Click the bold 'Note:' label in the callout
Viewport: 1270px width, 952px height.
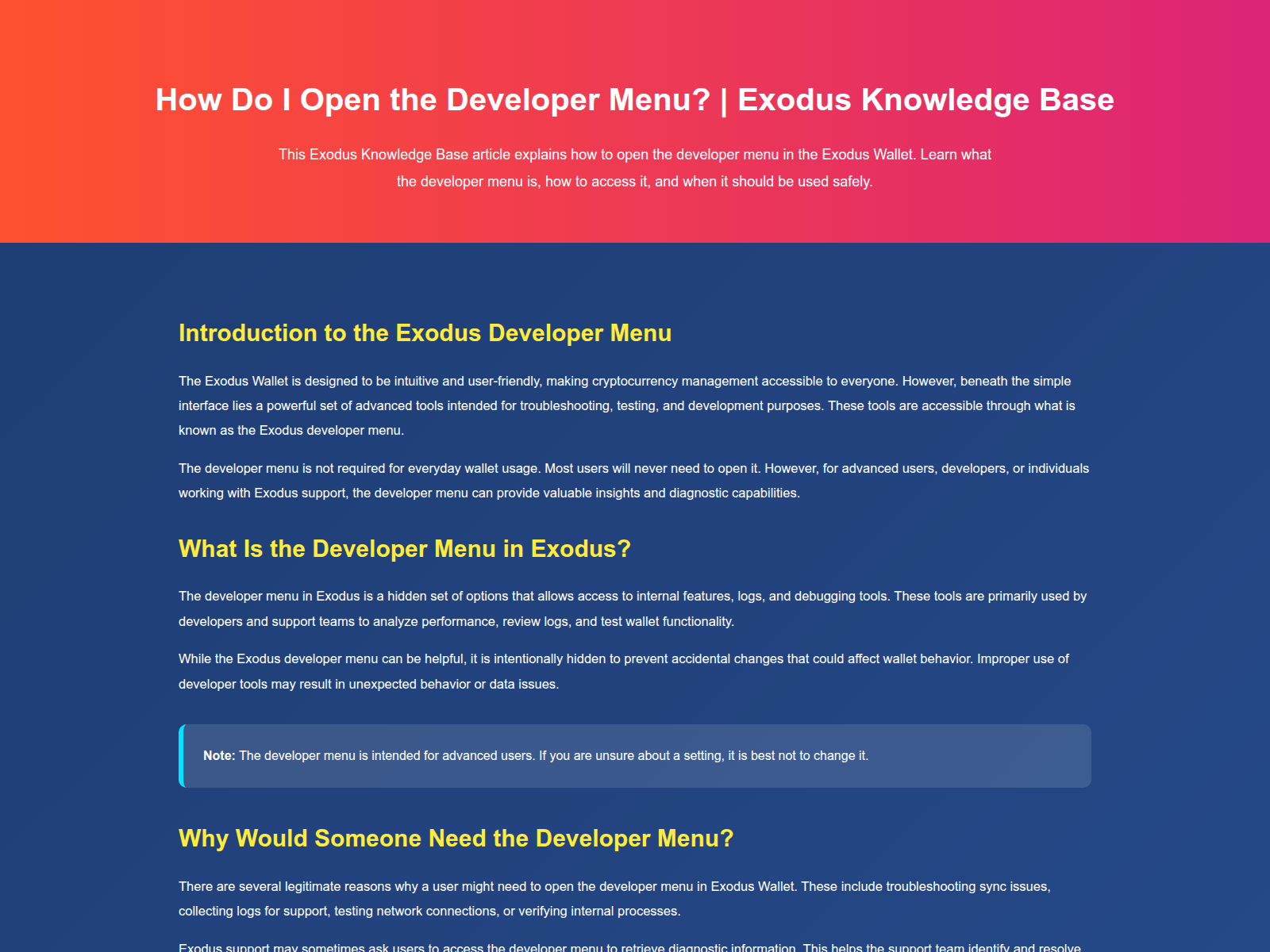[x=219, y=756]
